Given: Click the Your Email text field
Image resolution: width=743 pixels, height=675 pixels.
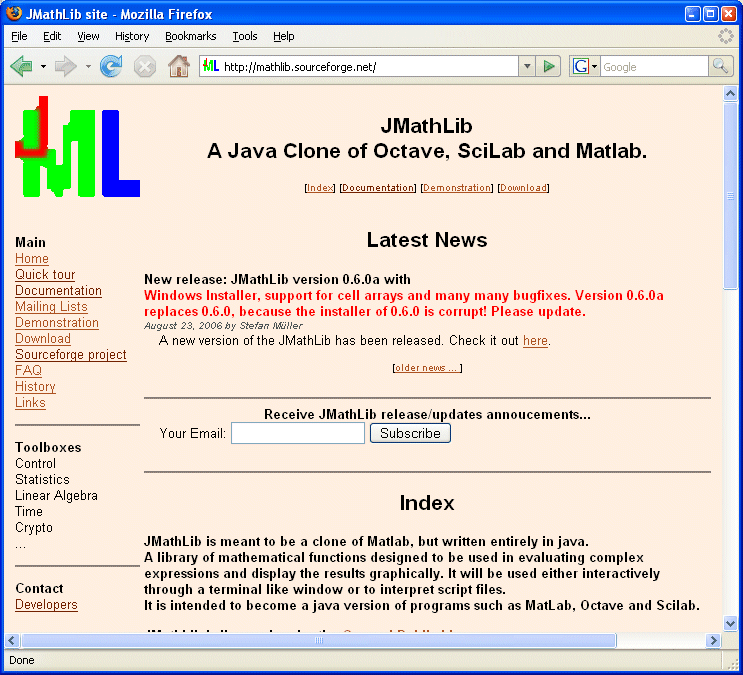Looking at the screenshot, I should click(x=298, y=433).
